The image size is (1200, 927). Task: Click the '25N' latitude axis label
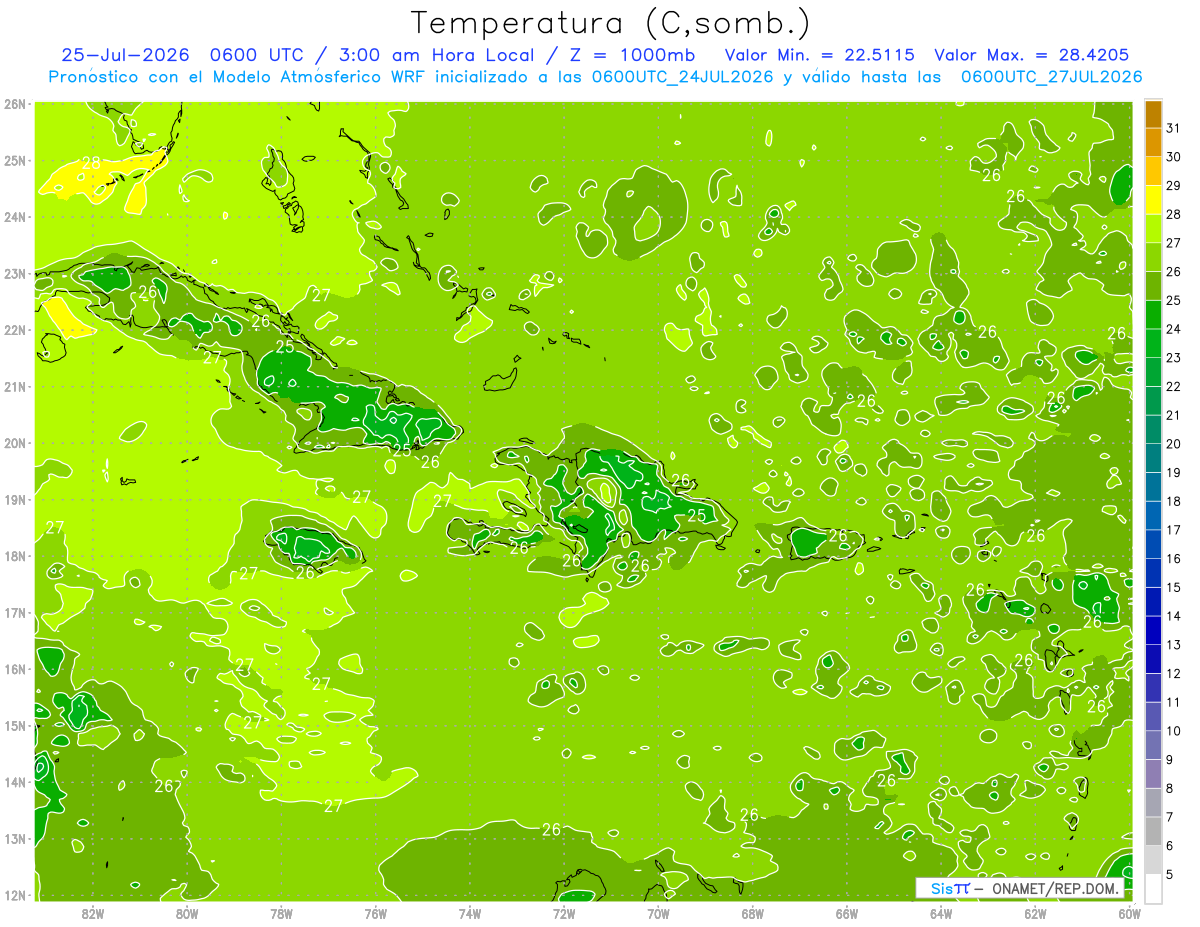16,160
